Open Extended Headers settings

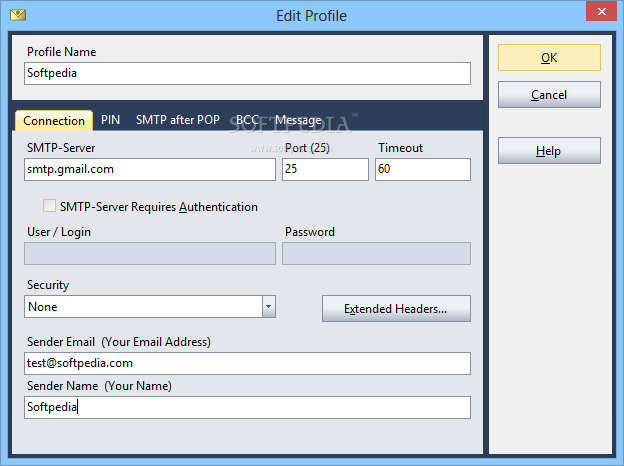point(396,308)
